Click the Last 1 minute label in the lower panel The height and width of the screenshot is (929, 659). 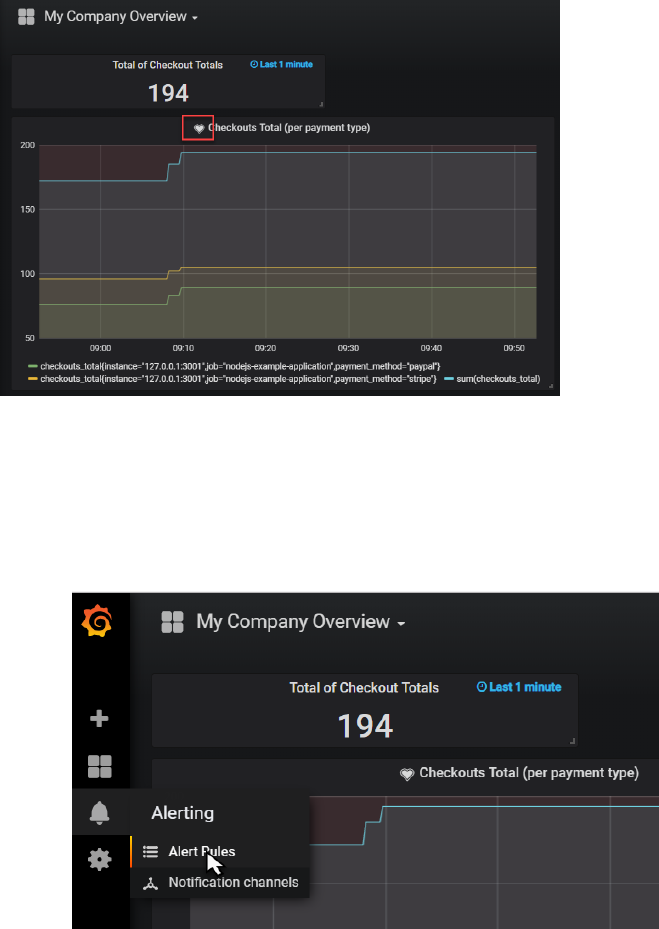click(525, 687)
